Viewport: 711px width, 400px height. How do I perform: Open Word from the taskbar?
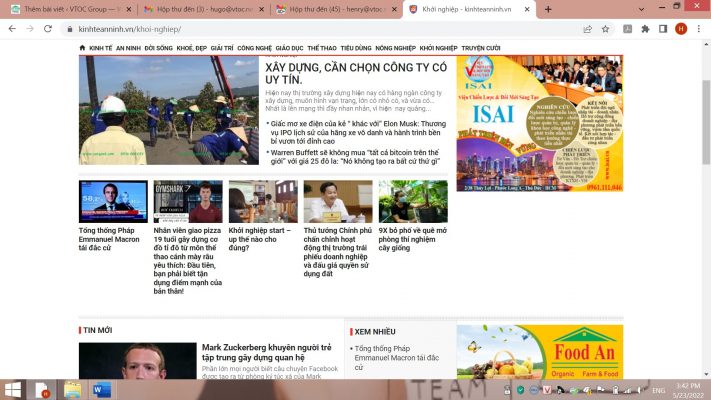click(102, 389)
